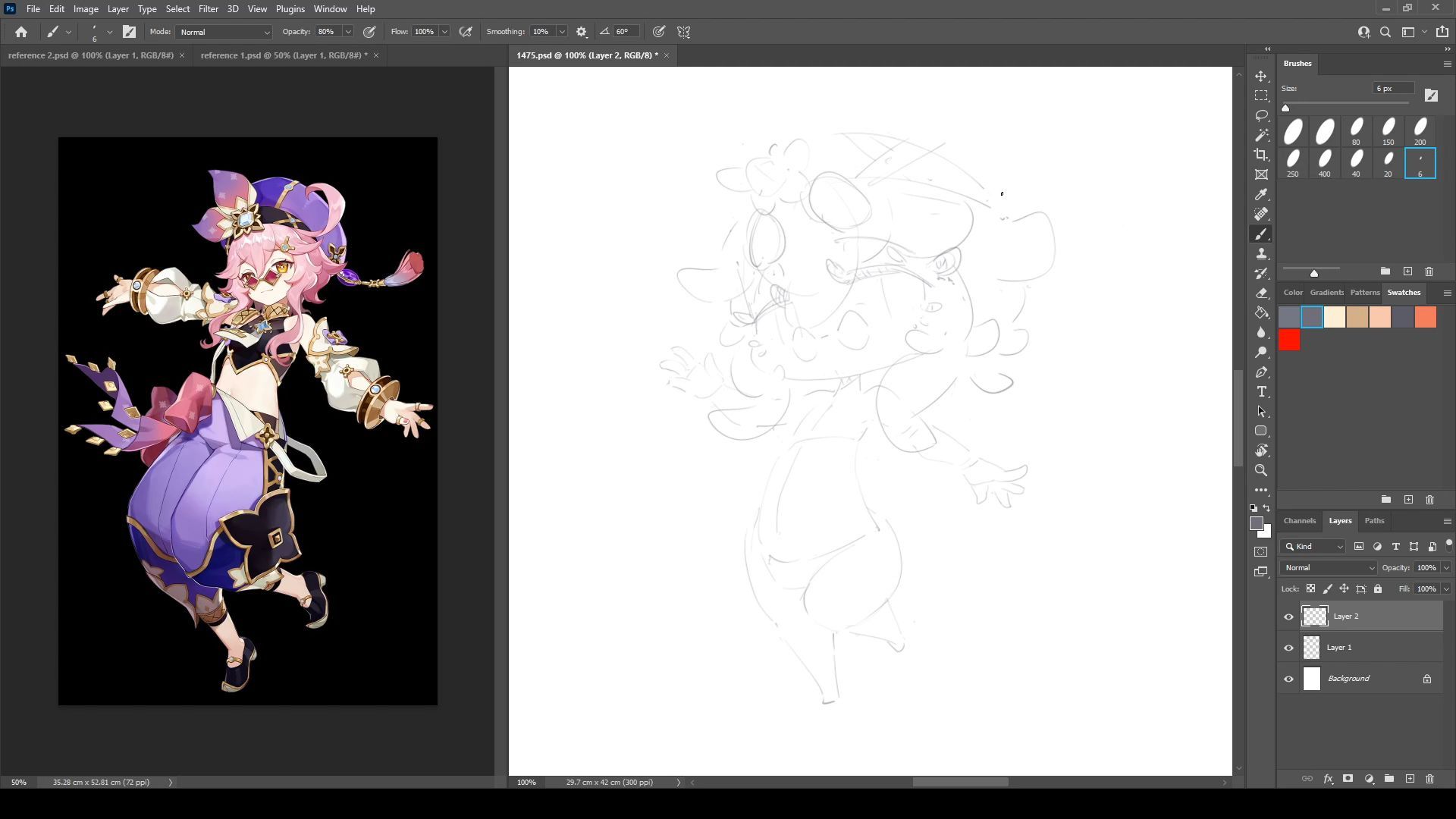The image size is (1456, 819).
Task: Switch to reference 2.psd tab
Action: tap(90, 55)
